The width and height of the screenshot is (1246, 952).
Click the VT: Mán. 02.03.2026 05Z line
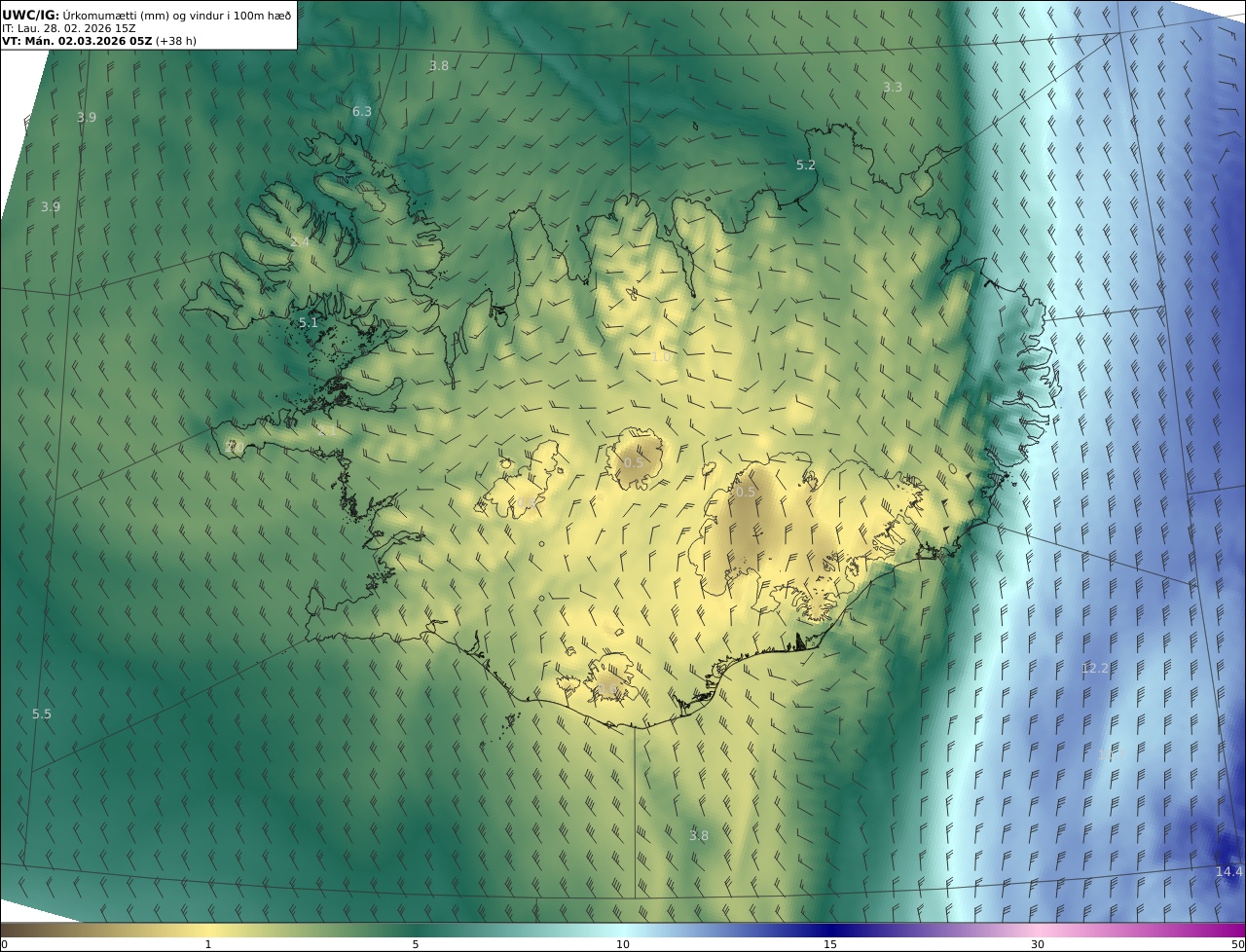click(77, 41)
